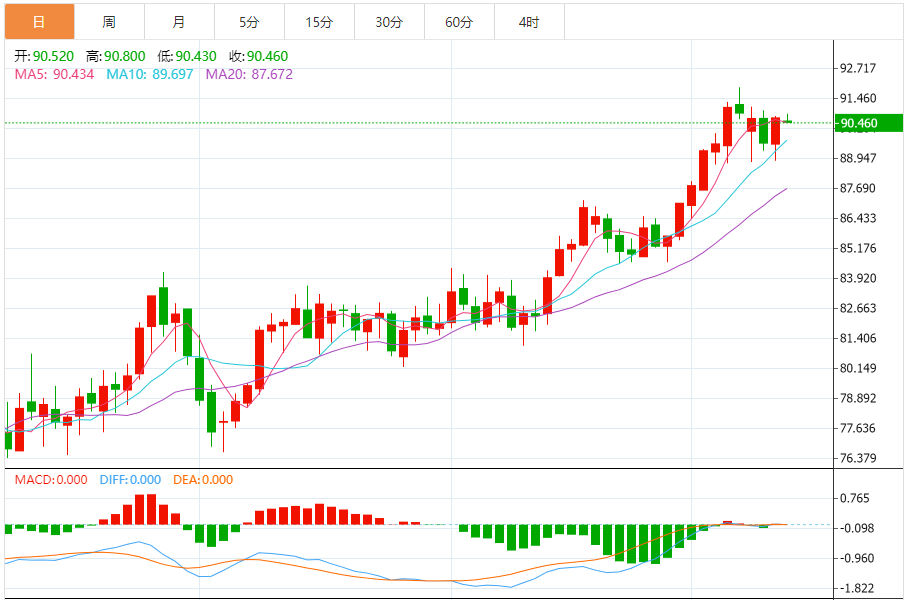910x600 pixels.
Task: Click the MA5: 90.434 indicator label
Action: [54, 74]
